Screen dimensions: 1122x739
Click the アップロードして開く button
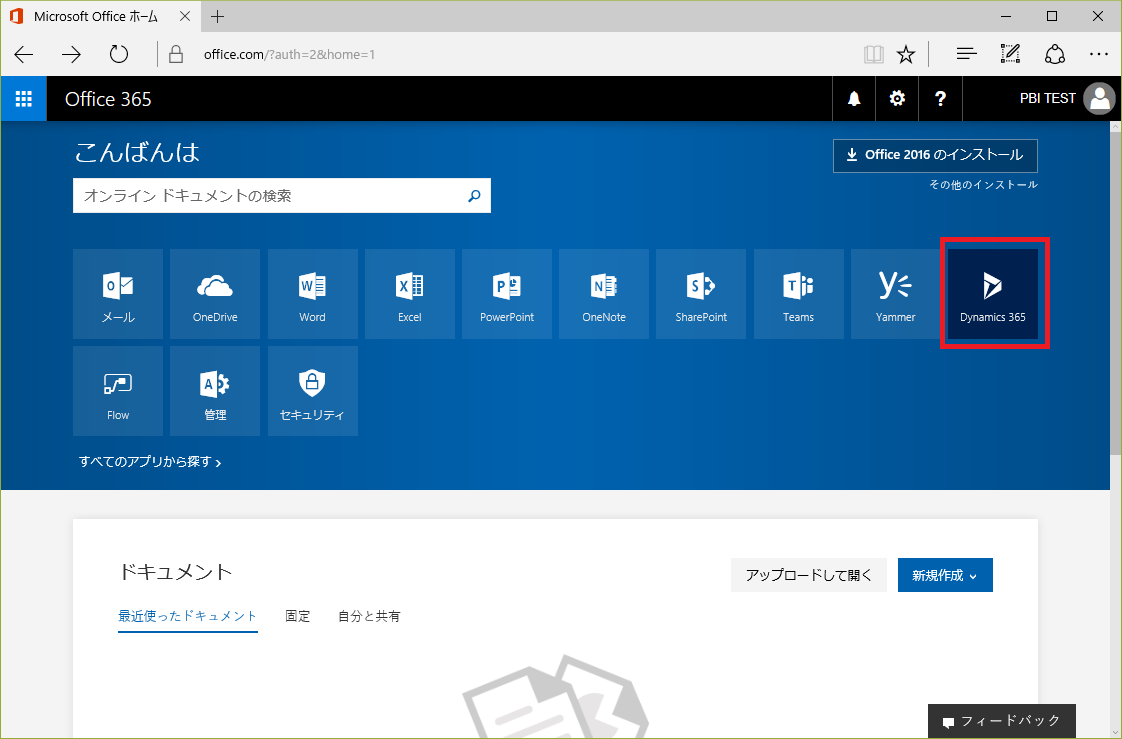click(x=809, y=575)
